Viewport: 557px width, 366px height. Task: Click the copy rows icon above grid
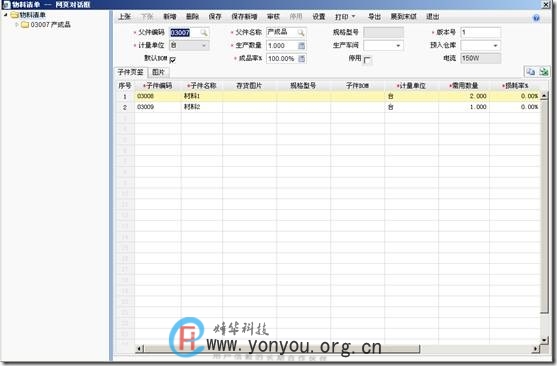tap(531, 72)
